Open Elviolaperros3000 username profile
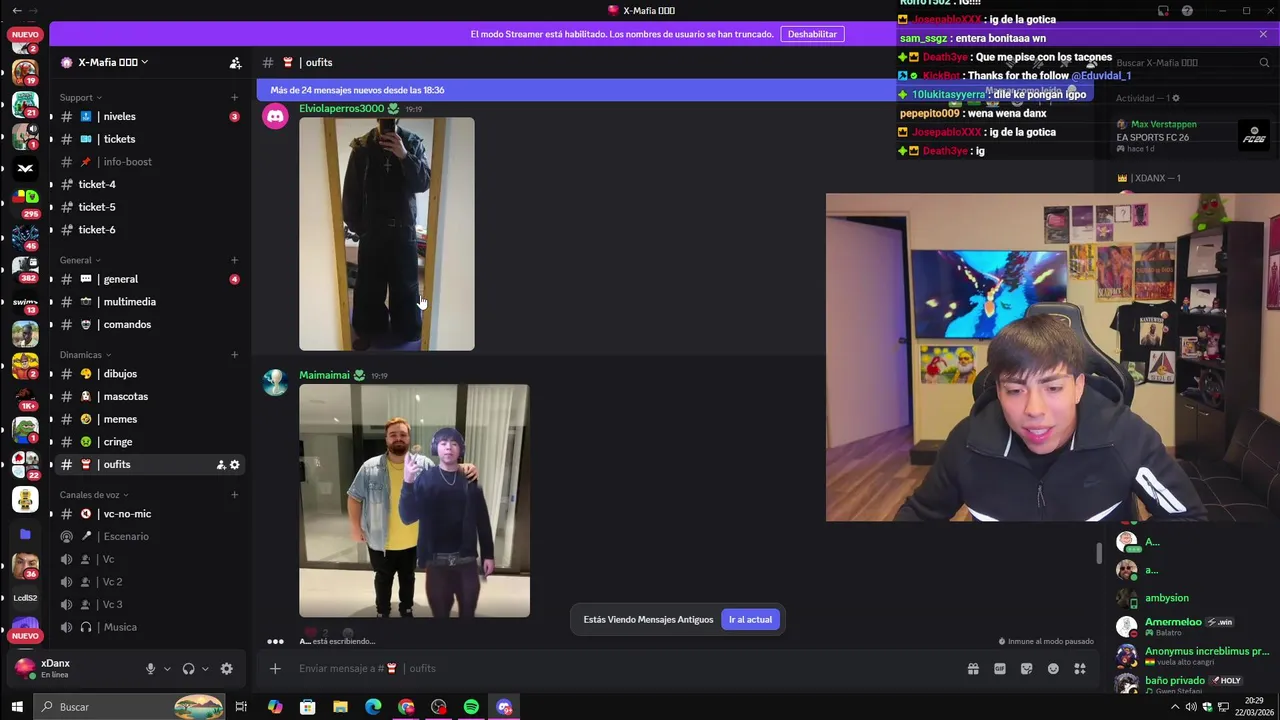This screenshot has width=1280, height=720. (341, 109)
